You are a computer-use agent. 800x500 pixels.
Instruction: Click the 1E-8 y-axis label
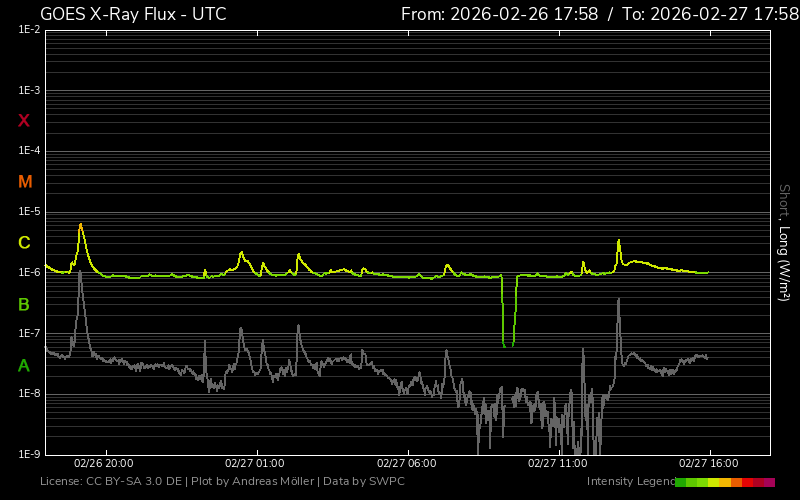click(x=29, y=393)
